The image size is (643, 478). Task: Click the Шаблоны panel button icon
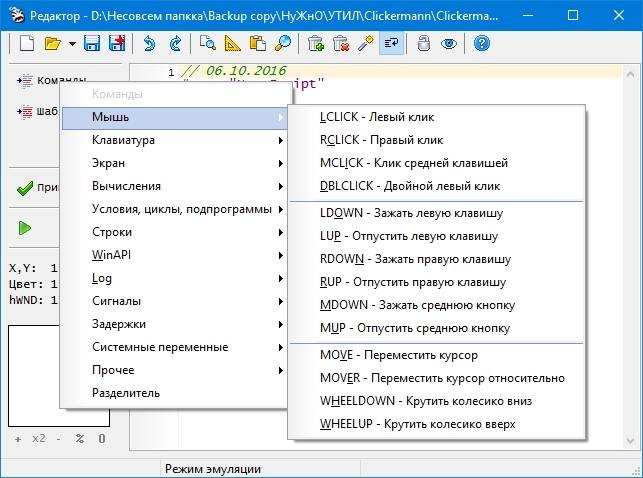(x=24, y=111)
